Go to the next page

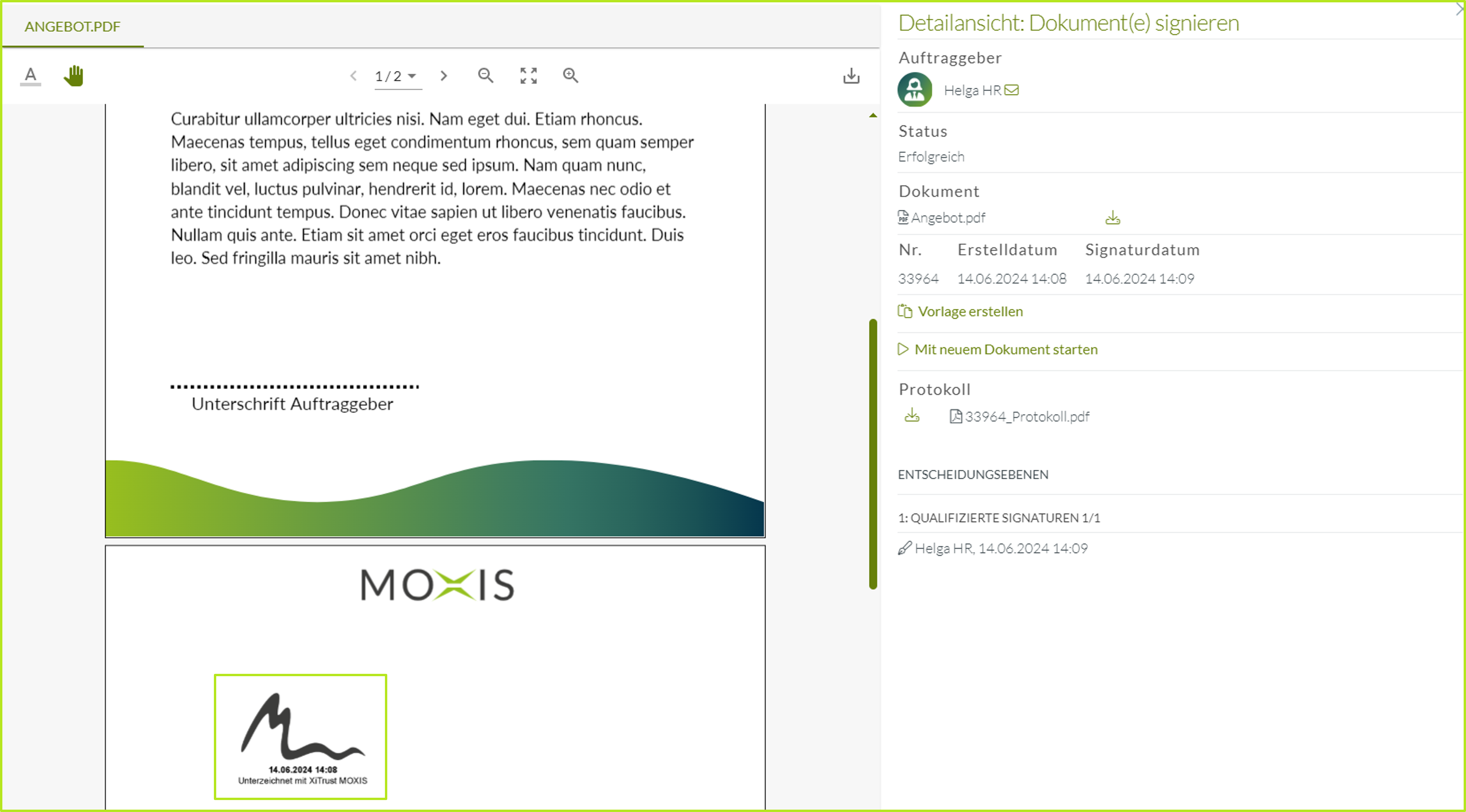444,76
